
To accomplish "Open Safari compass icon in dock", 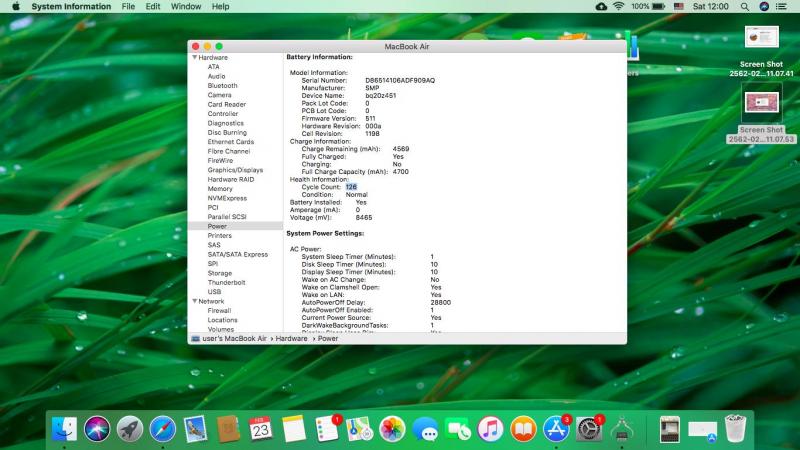I will pyautogui.click(x=163, y=429).
